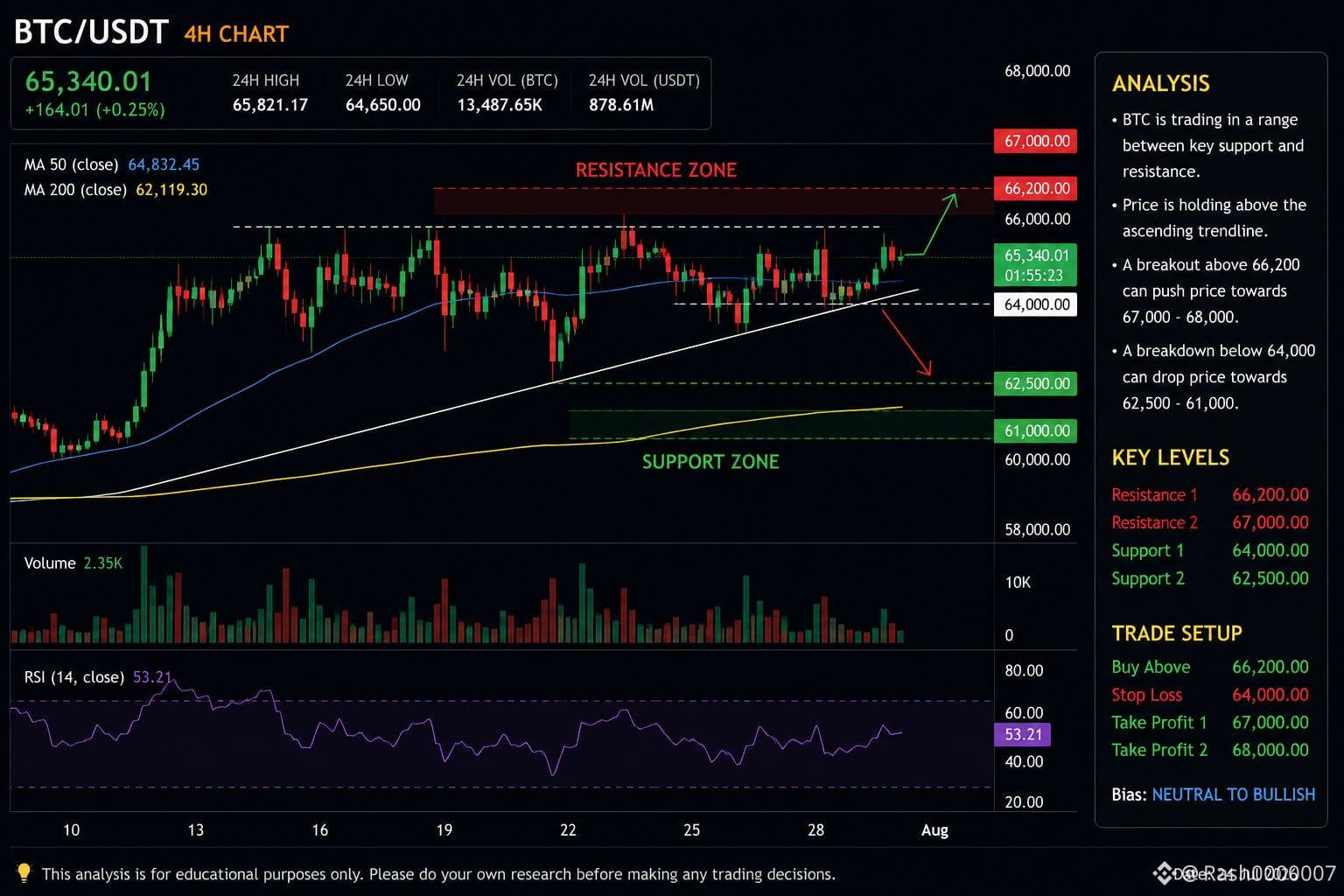Image resolution: width=1344 pixels, height=896 pixels.
Task: Click the educational purposes disclaimer text
Action: pyautogui.click(x=438, y=874)
